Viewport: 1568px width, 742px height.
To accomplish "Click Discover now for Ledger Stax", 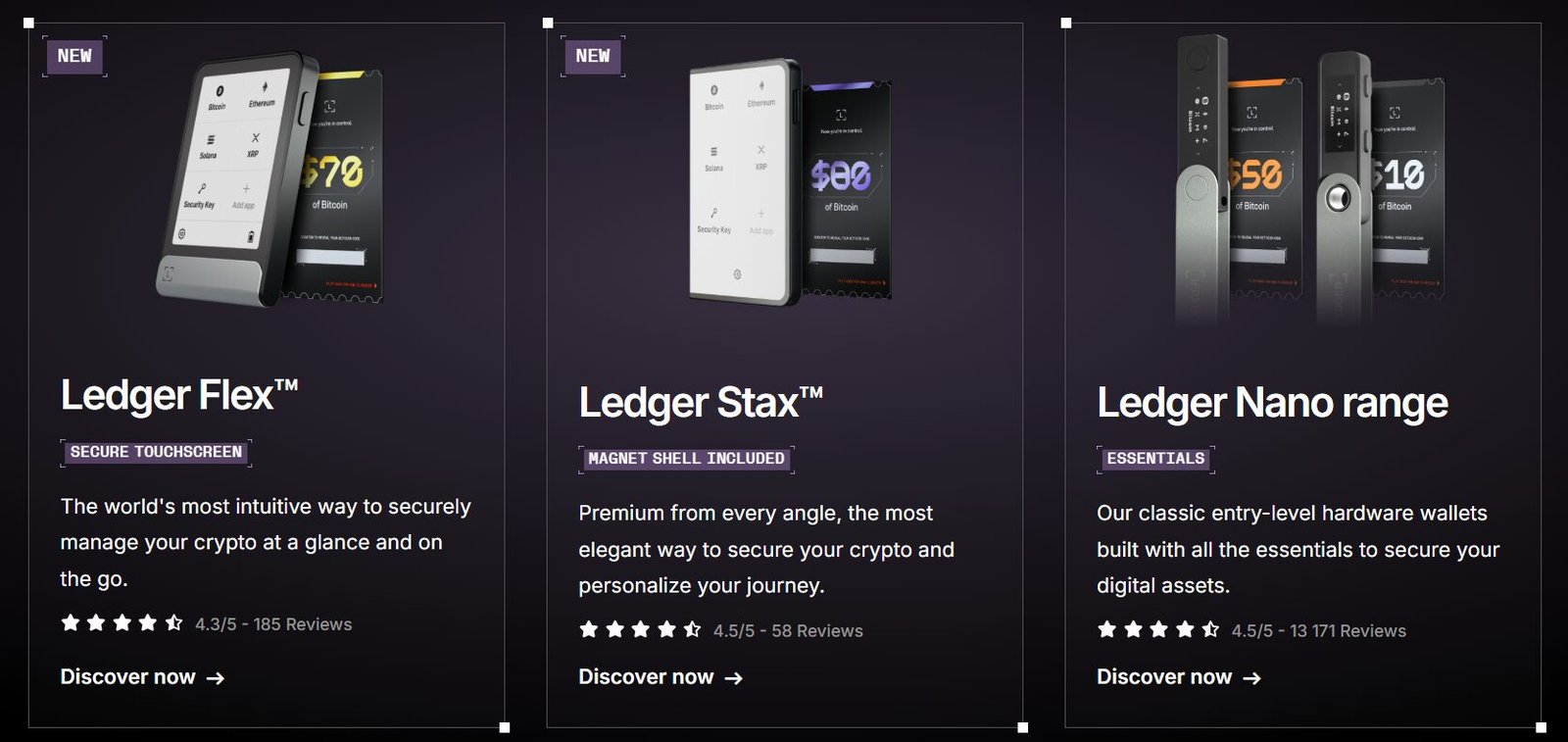I will (661, 676).
